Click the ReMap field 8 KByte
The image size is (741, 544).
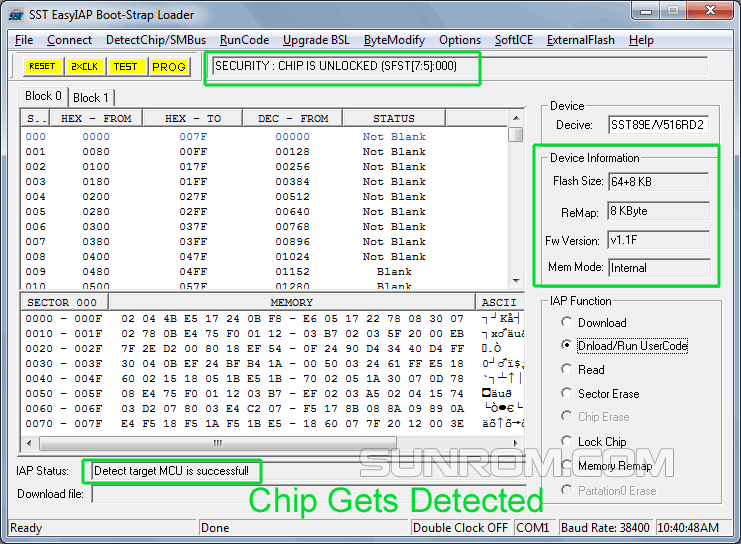click(658, 211)
